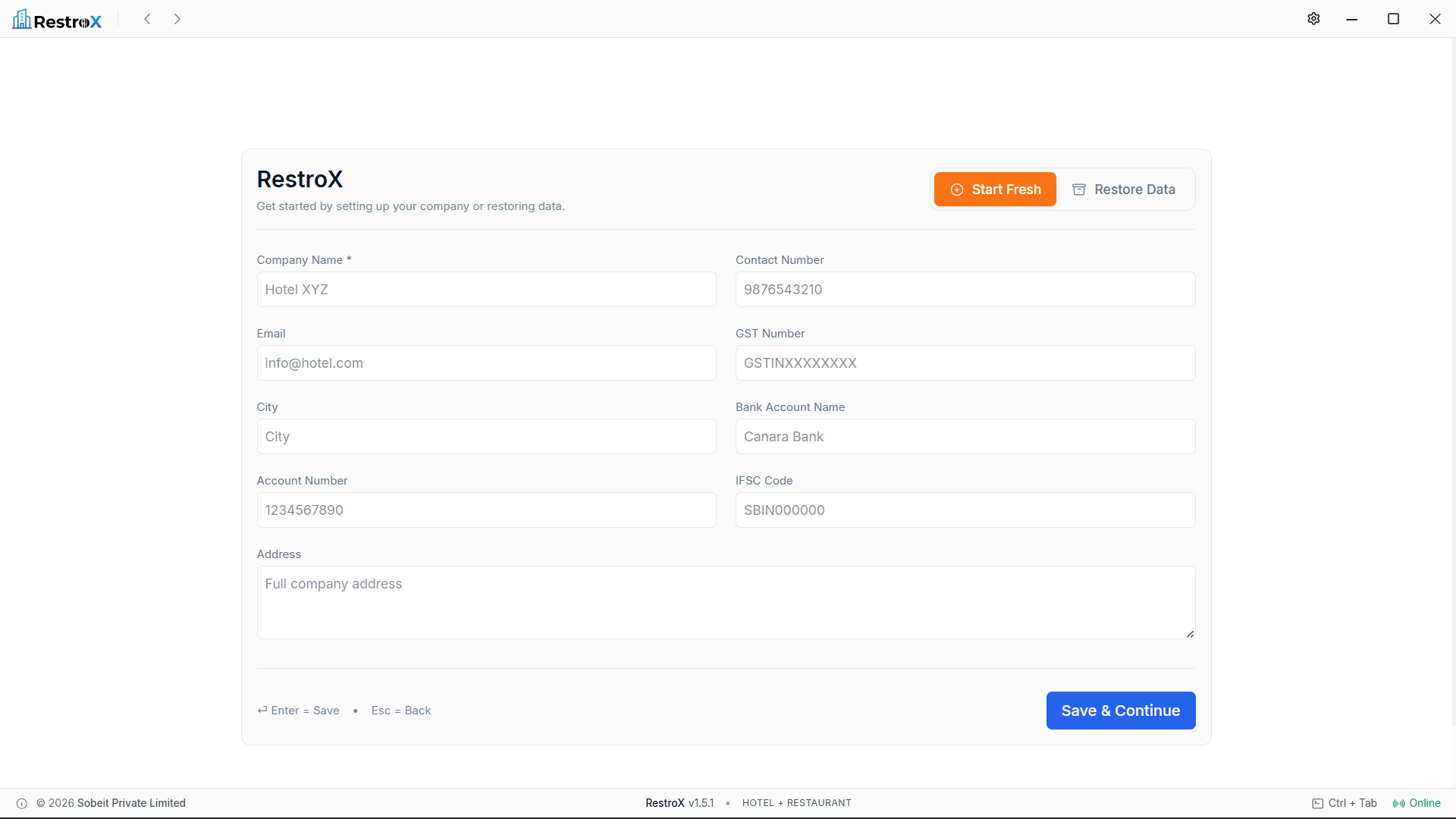
Task: Select the Bank Account Name field
Action: 965,437
